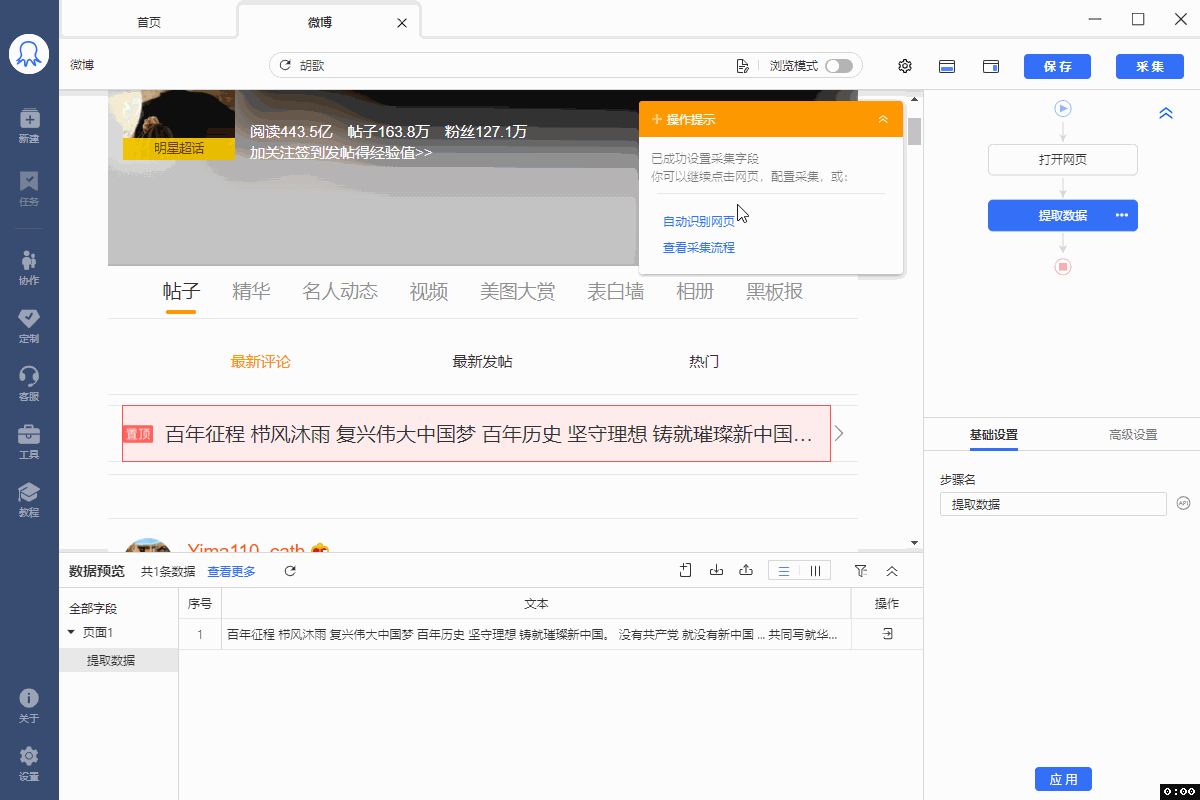Select the 基础设置 tab
The width and height of the screenshot is (1200, 800).
click(994, 435)
